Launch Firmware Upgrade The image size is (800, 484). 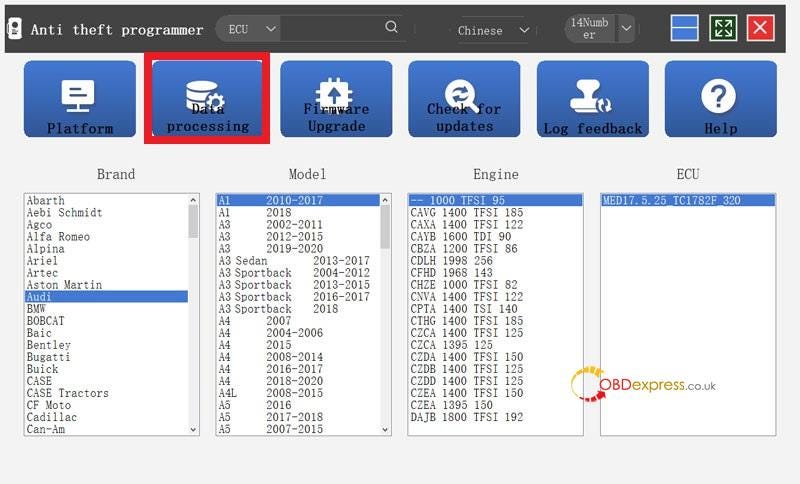pyautogui.click(x=336, y=99)
